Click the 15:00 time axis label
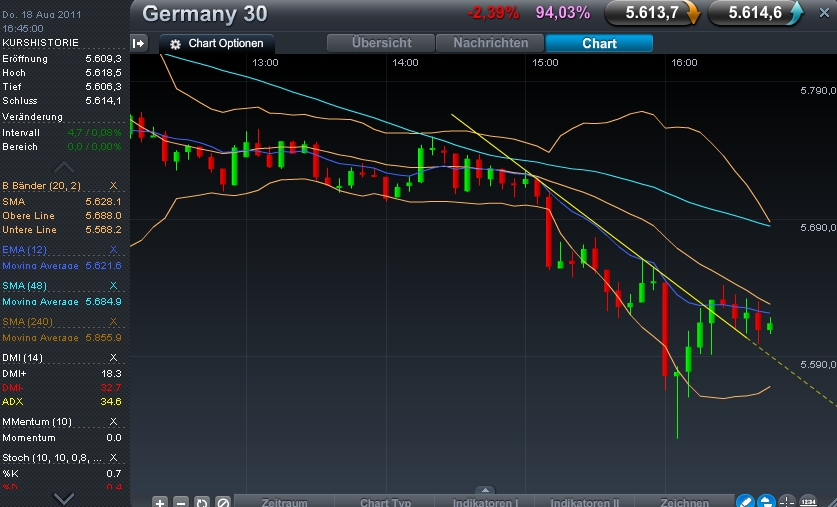Screen dimensions: 837x507 pos(545,63)
